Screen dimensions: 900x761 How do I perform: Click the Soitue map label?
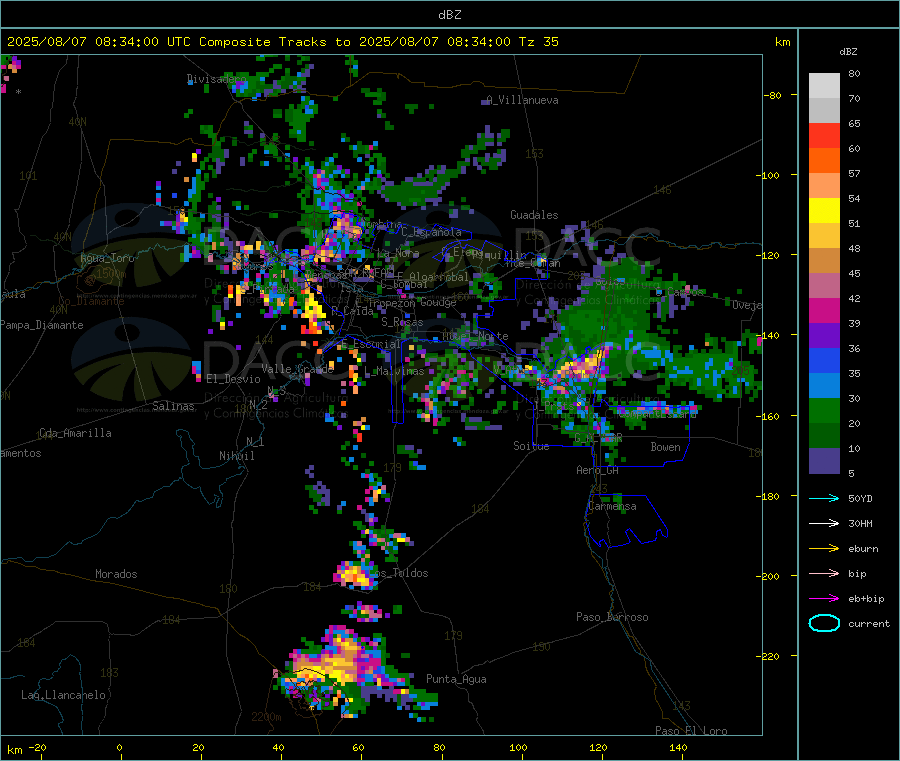531,446
